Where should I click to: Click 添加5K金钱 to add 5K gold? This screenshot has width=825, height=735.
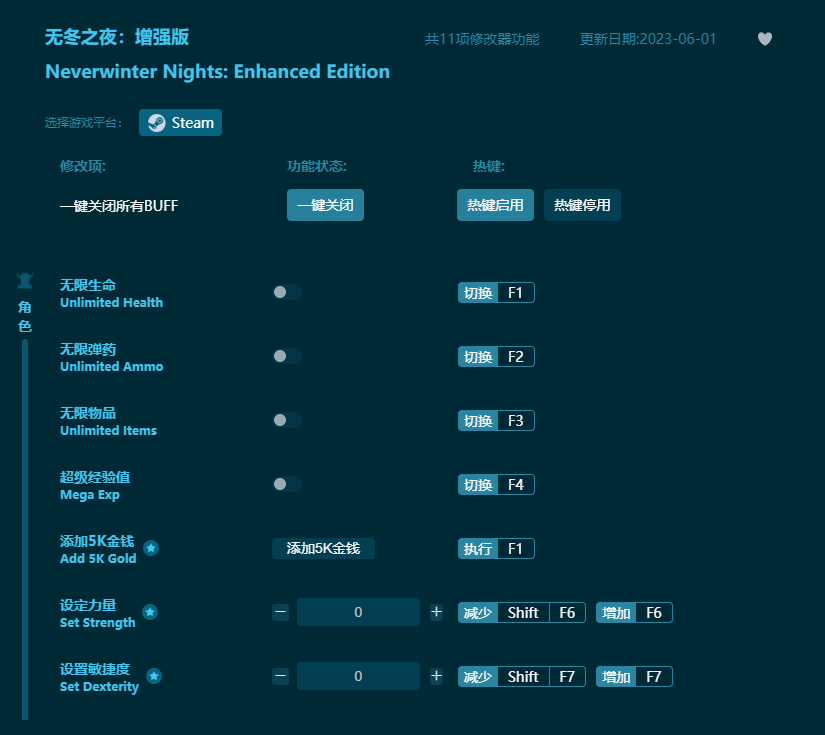point(323,548)
